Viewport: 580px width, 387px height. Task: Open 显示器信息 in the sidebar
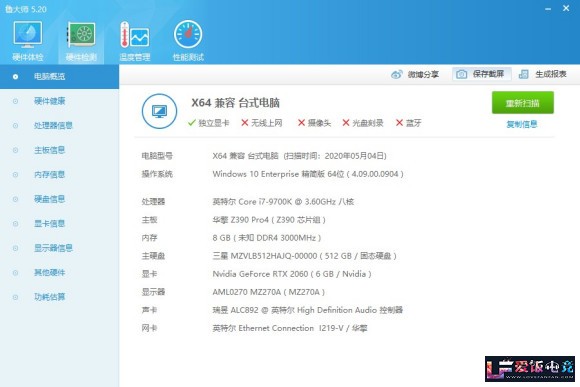pos(59,248)
